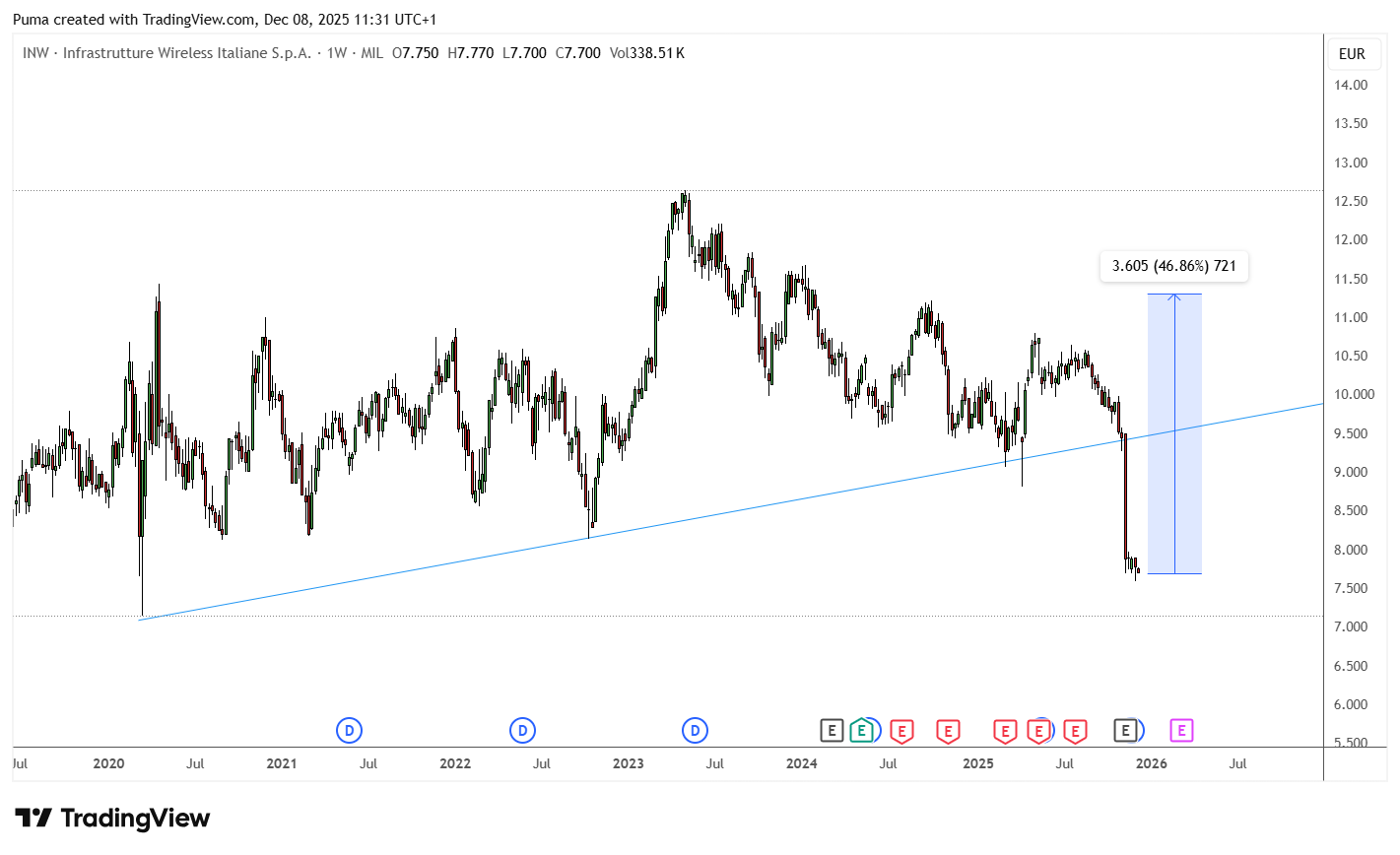Click the black earnings marker before 2026
Viewport: 1400px width, 855px height.
tap(1125, 731)
